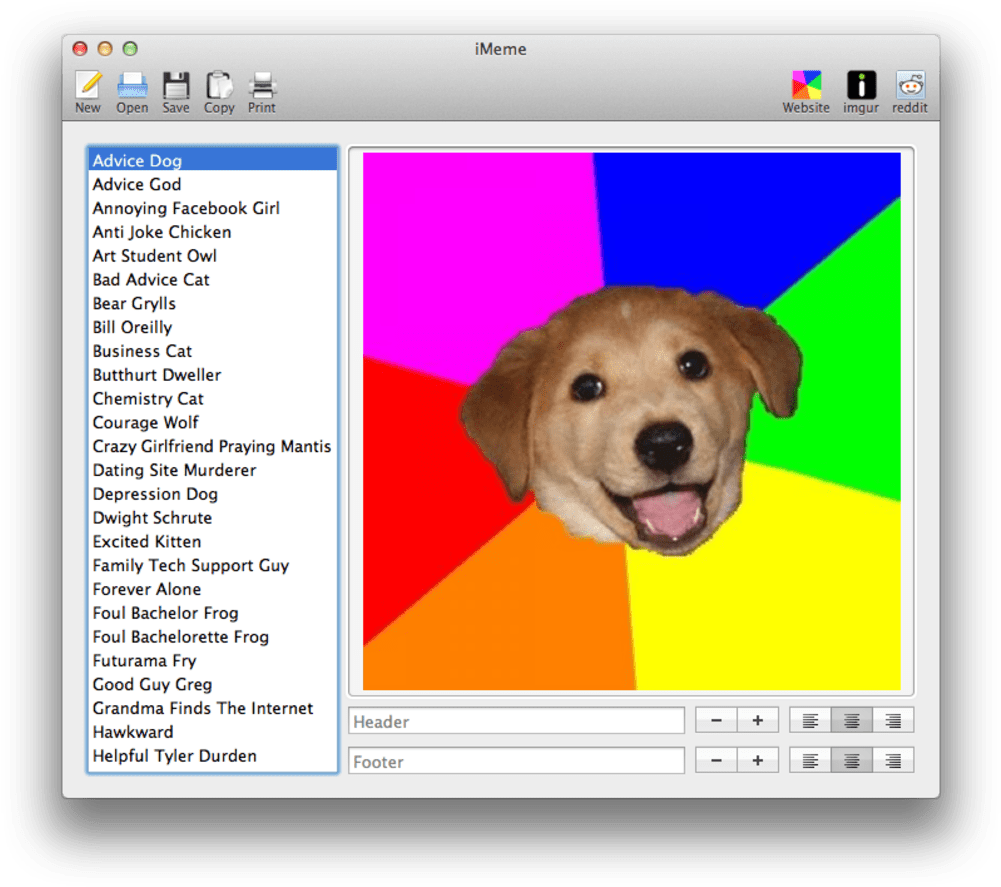Image resolution: width=1001 pixels, height=887 pixels.
Task: Select Dwight Schrute template
Action: coord(213,518)
